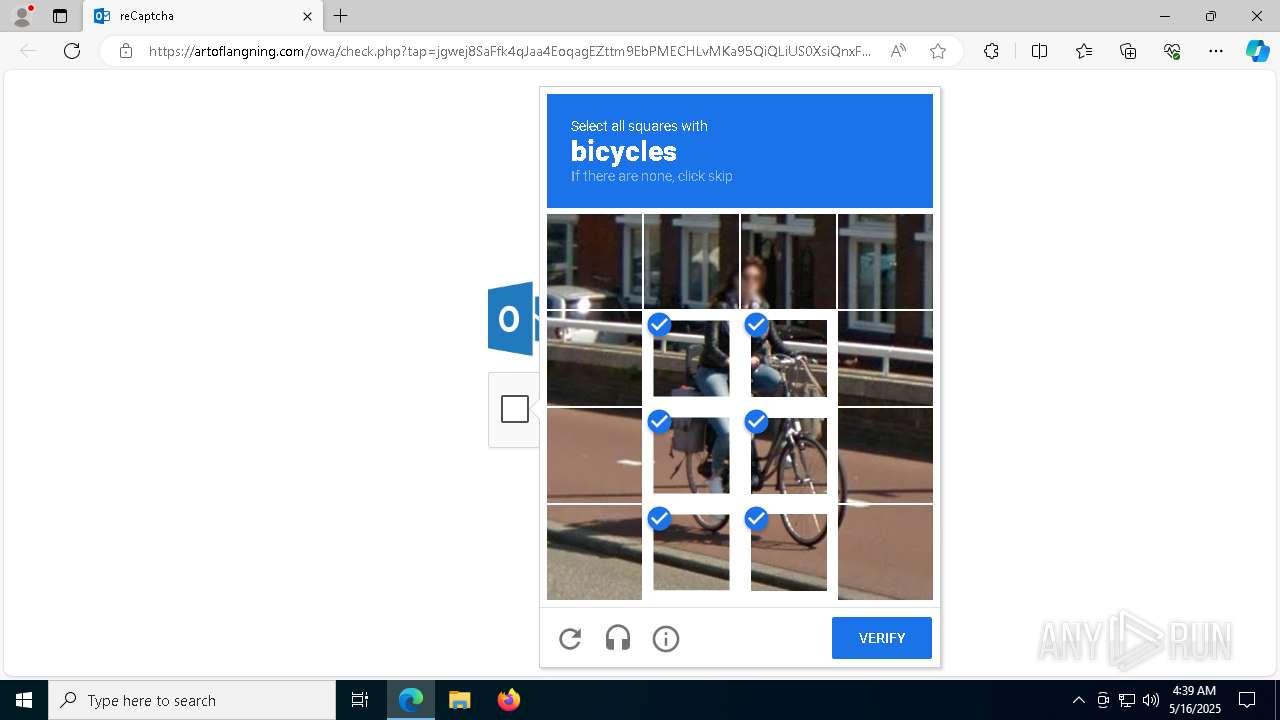This screenshot has height=720, width=1280.
Task: Select the top tile with blurred face
Action: tap(788, 261)
